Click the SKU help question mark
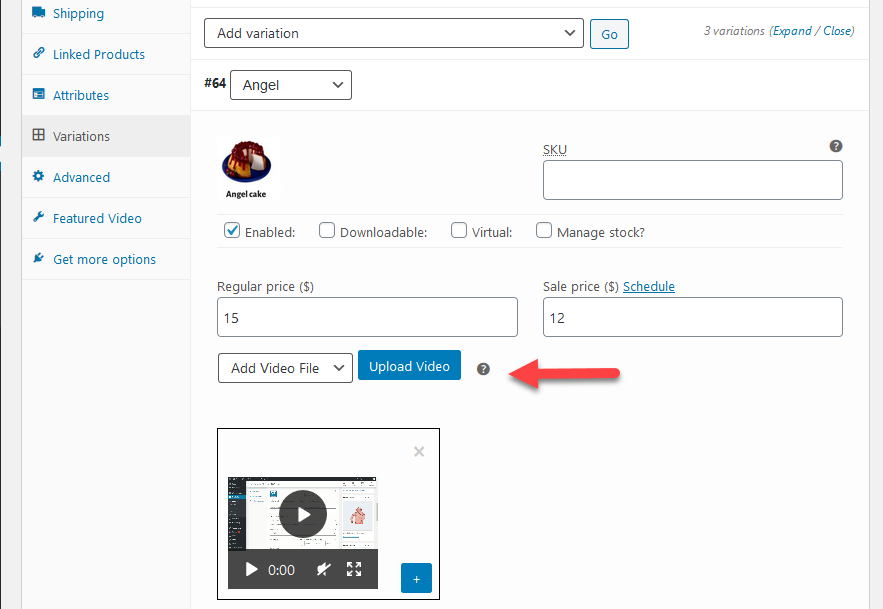Screen dimensions: 883x609 (835, 145)
